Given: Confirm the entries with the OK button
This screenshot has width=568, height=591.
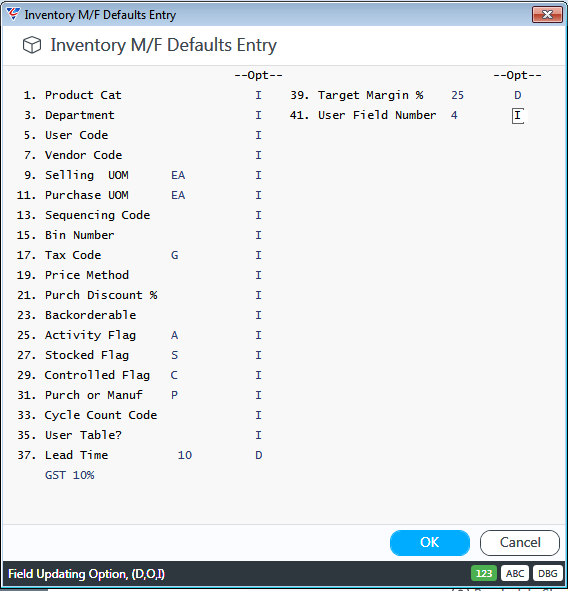Looking at the screenshot, I should 430,542.
